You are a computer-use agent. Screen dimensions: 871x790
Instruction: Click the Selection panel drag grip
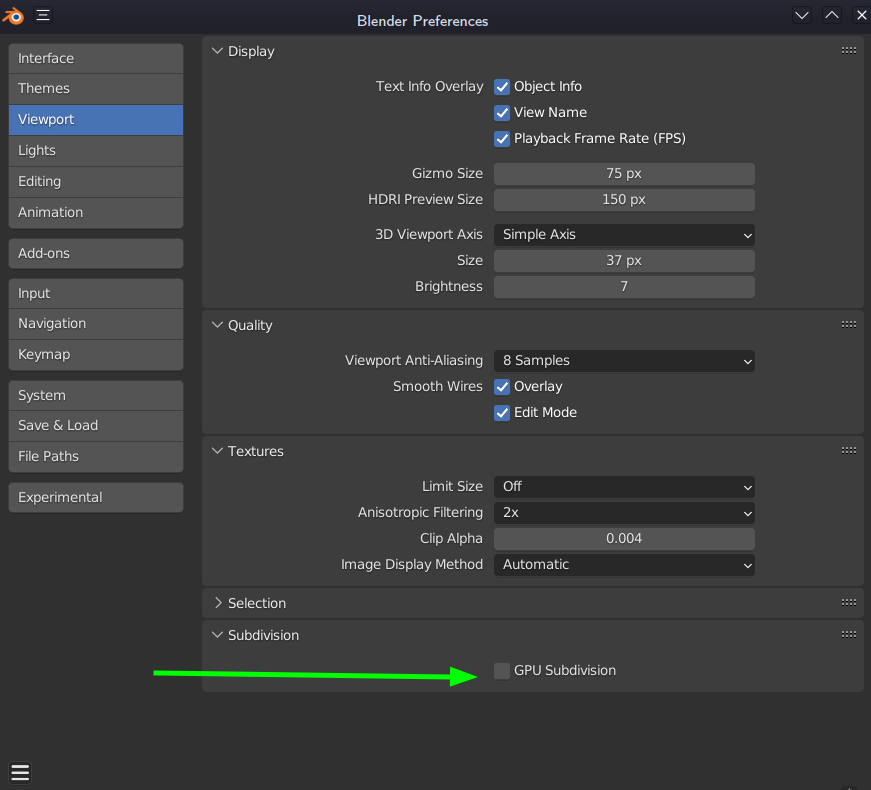(x=848, y=602)
